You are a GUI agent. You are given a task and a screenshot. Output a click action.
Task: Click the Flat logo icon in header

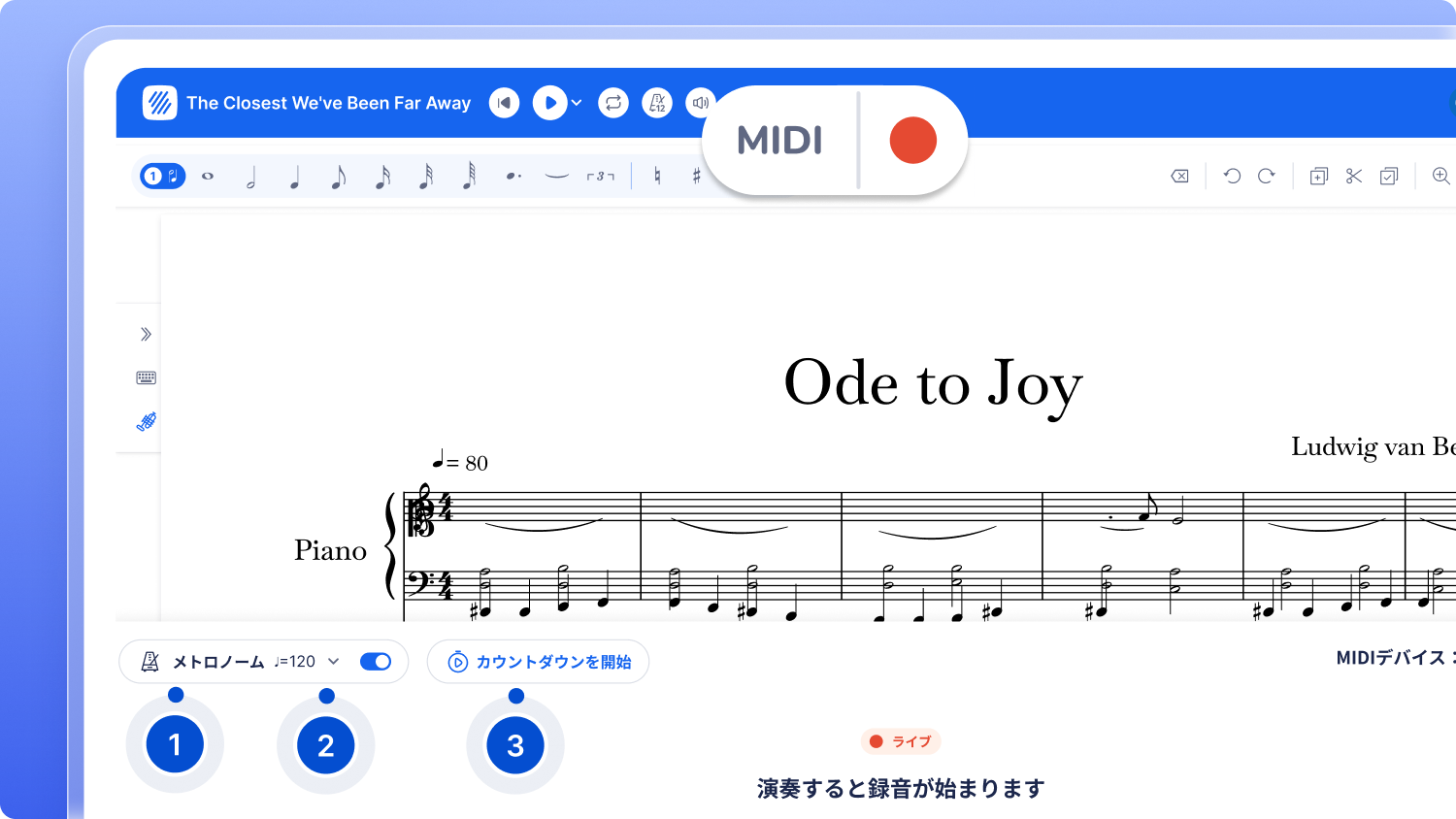point(160,103)
